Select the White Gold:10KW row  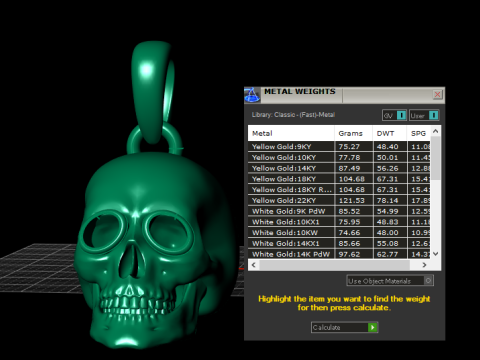(x=339, y=233)
